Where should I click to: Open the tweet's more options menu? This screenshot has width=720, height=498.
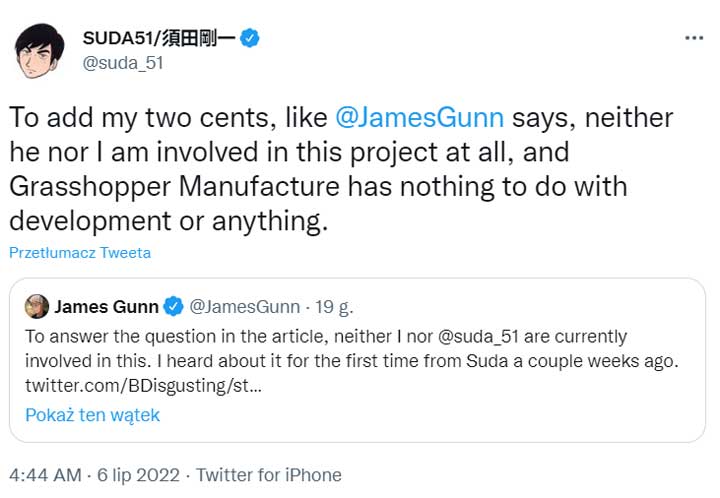pyautogui.click(x=694, y=38)
